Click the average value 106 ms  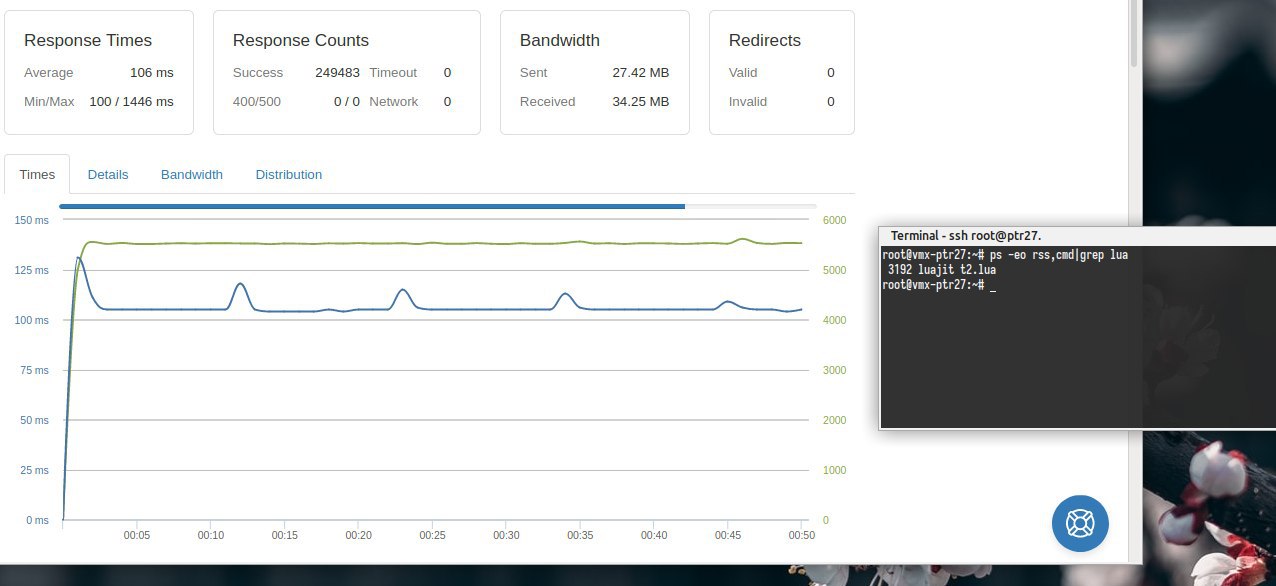(x=152, y=73)
